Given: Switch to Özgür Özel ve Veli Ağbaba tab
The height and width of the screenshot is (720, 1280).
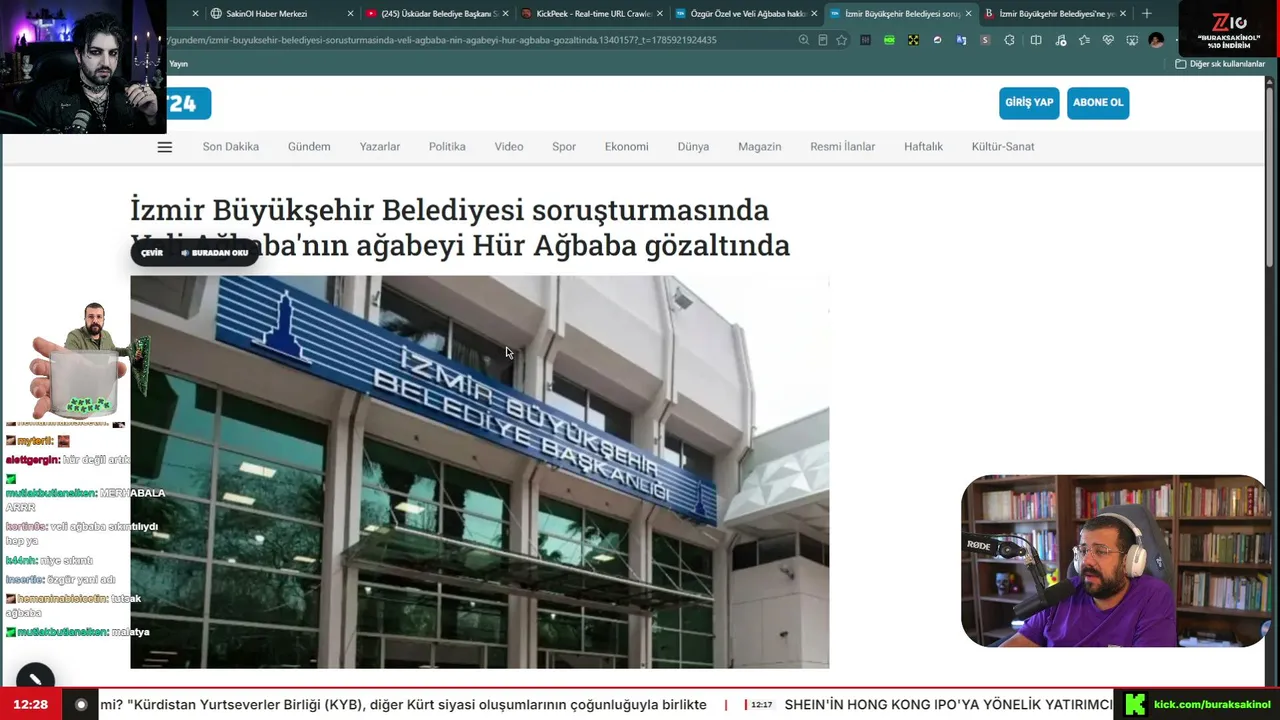Looking at the screenshot, I should pos(747,14).
